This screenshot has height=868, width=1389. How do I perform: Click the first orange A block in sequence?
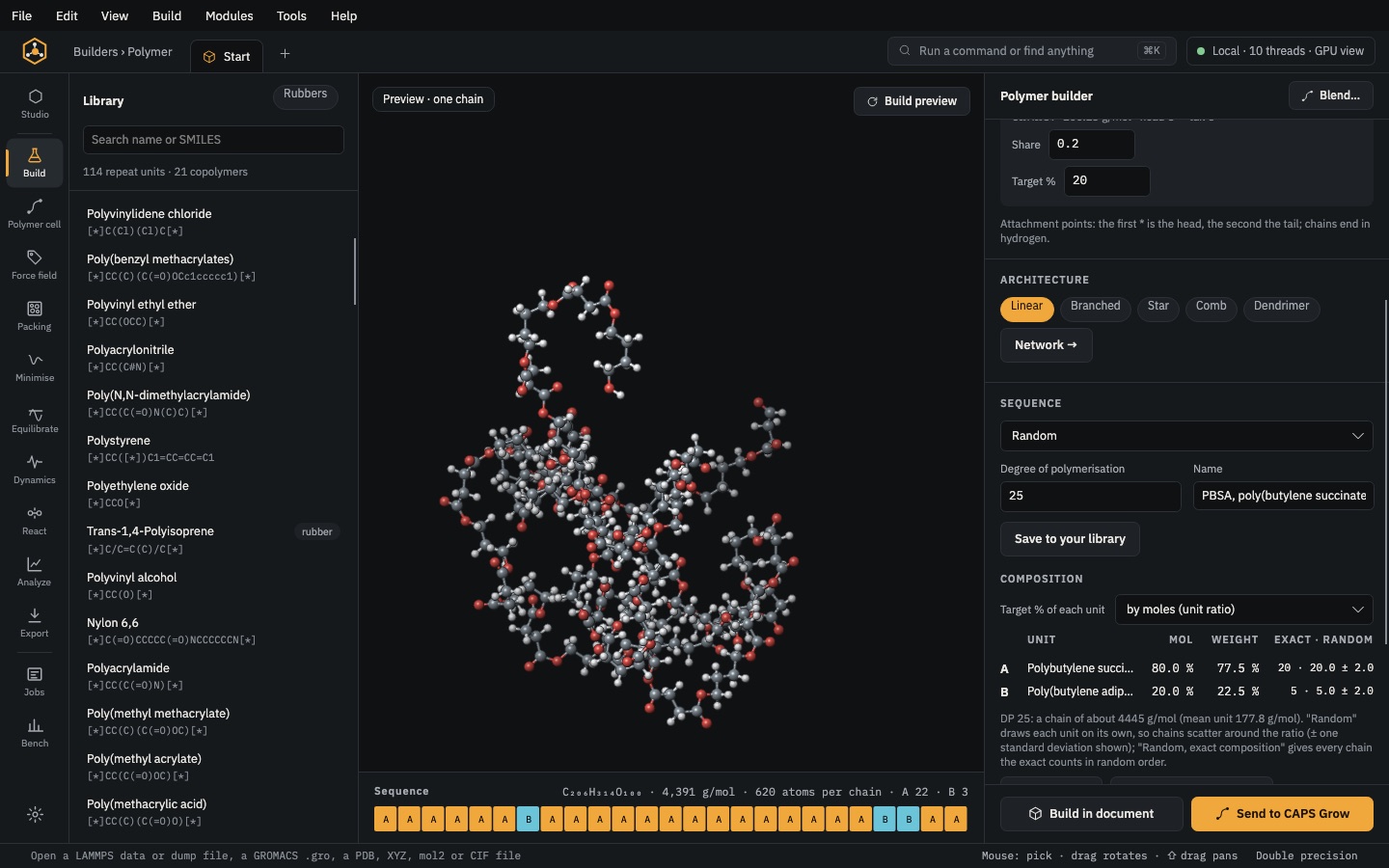[x=386, y=820]
